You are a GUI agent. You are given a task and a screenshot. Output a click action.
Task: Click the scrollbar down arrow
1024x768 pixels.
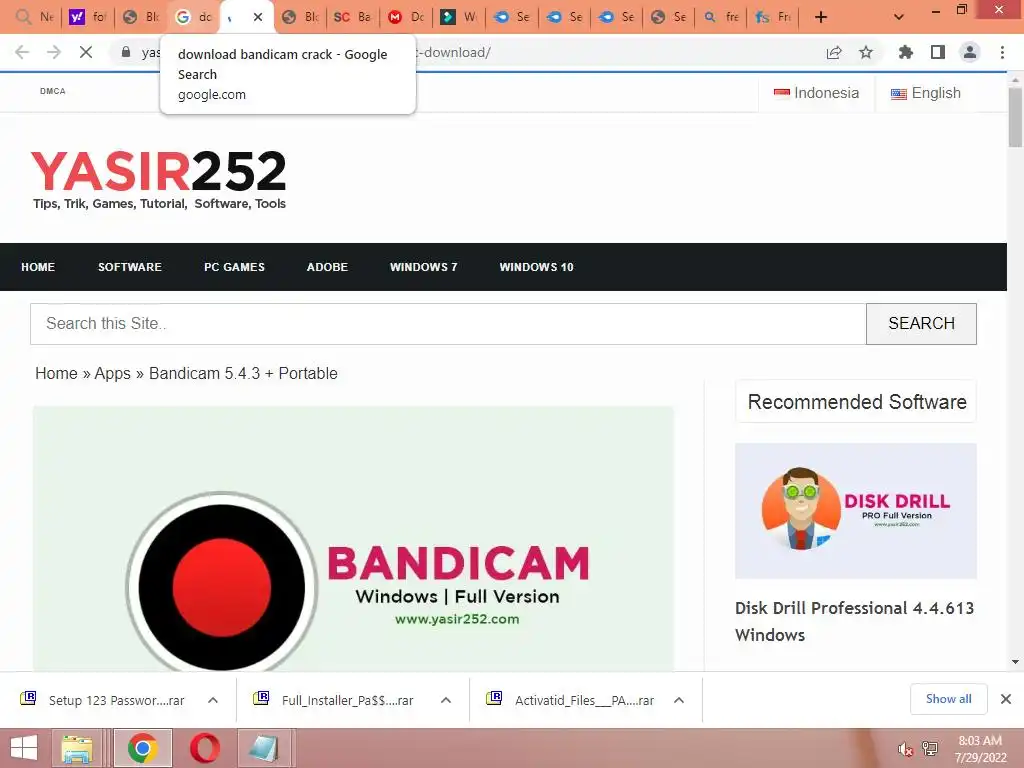click(x=1015, y=662)
